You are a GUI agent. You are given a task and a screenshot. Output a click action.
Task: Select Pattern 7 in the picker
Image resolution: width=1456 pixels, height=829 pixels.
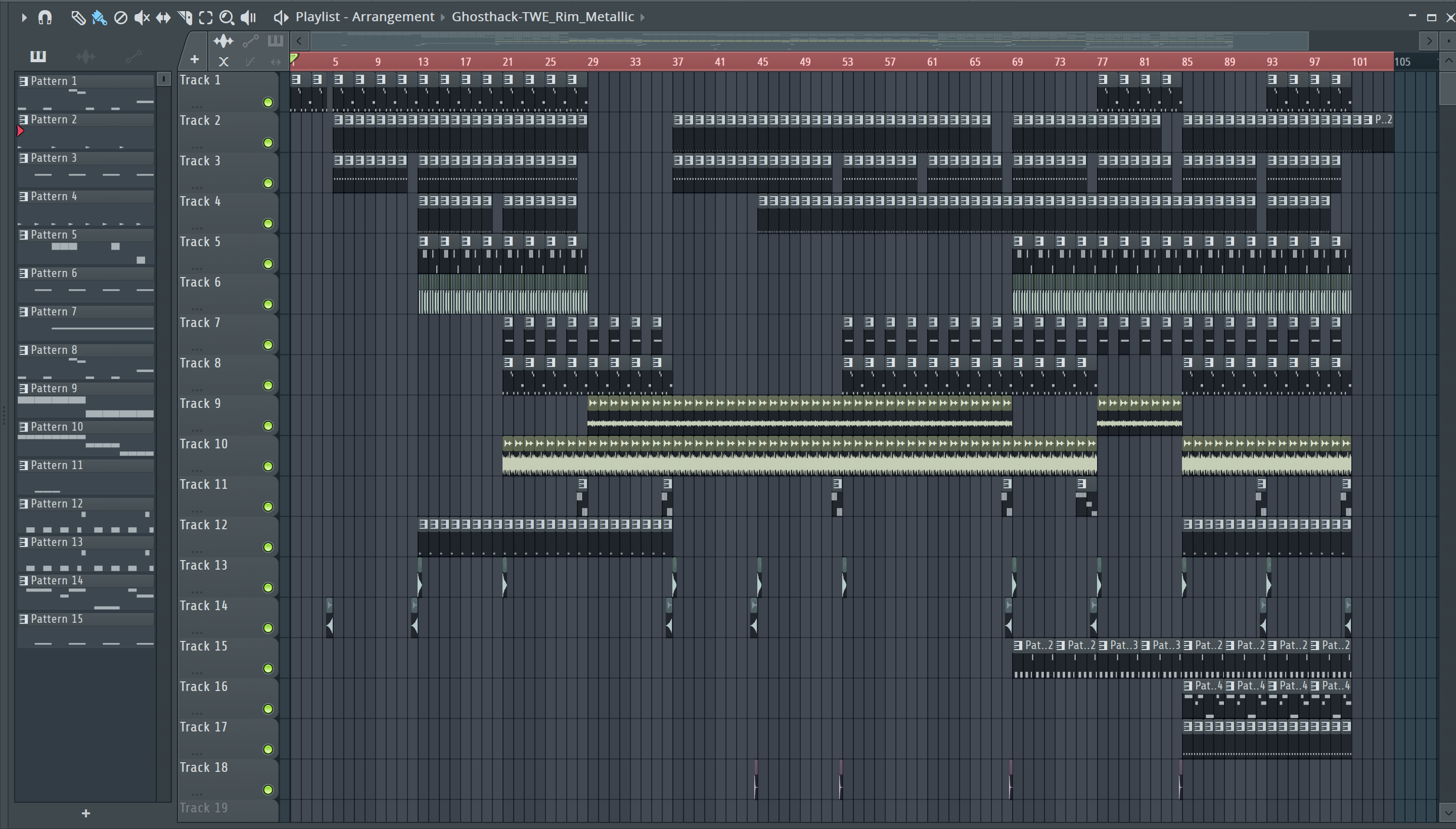click(85, 324)
